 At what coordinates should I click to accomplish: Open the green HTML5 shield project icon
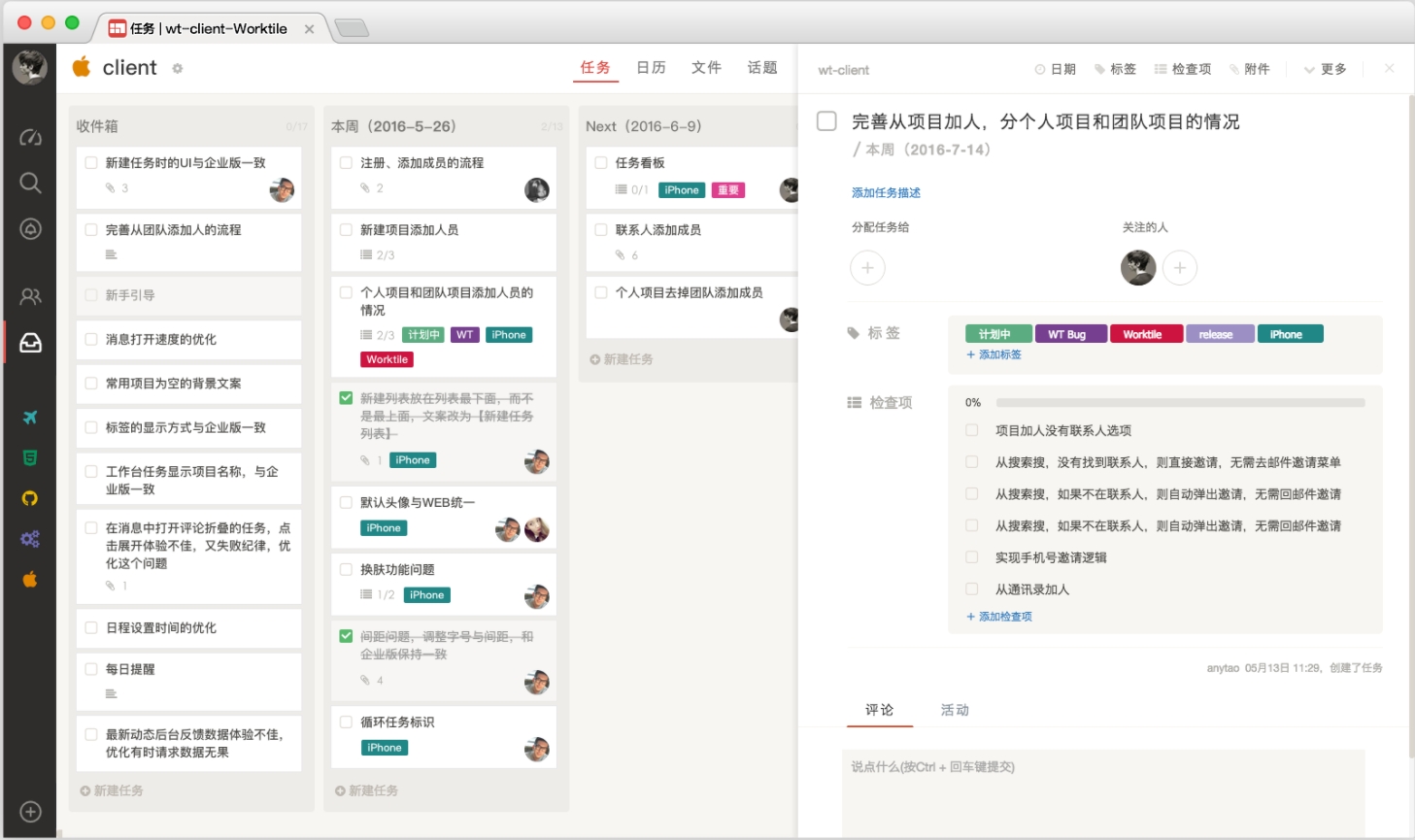(30, 457)
